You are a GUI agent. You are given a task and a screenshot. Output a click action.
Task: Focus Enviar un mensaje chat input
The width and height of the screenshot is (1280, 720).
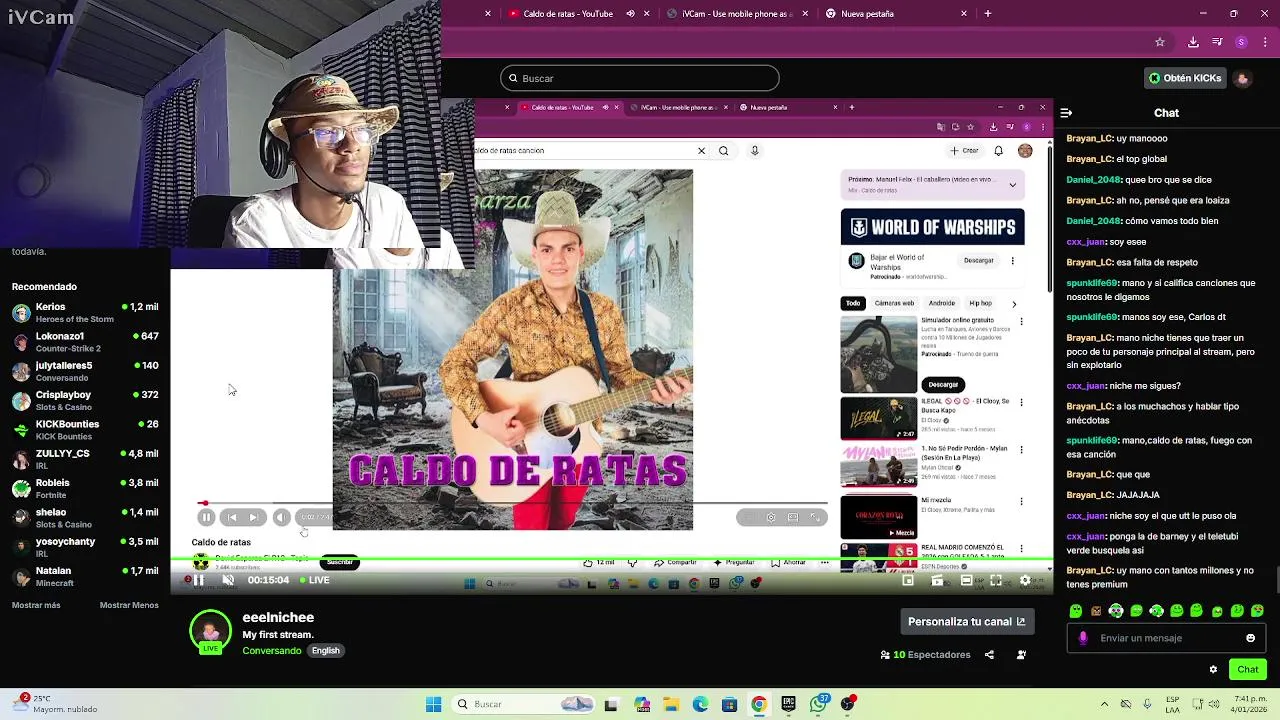coord(1166,638)
